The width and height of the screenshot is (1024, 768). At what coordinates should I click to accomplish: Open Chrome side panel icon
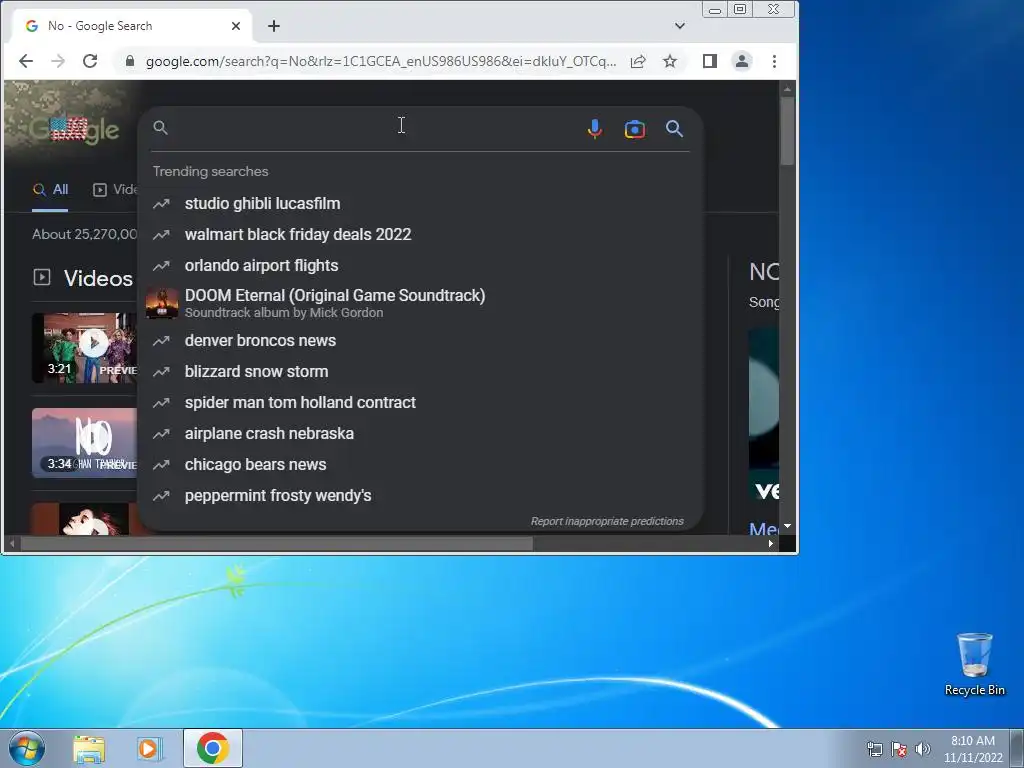coord(710,61)
